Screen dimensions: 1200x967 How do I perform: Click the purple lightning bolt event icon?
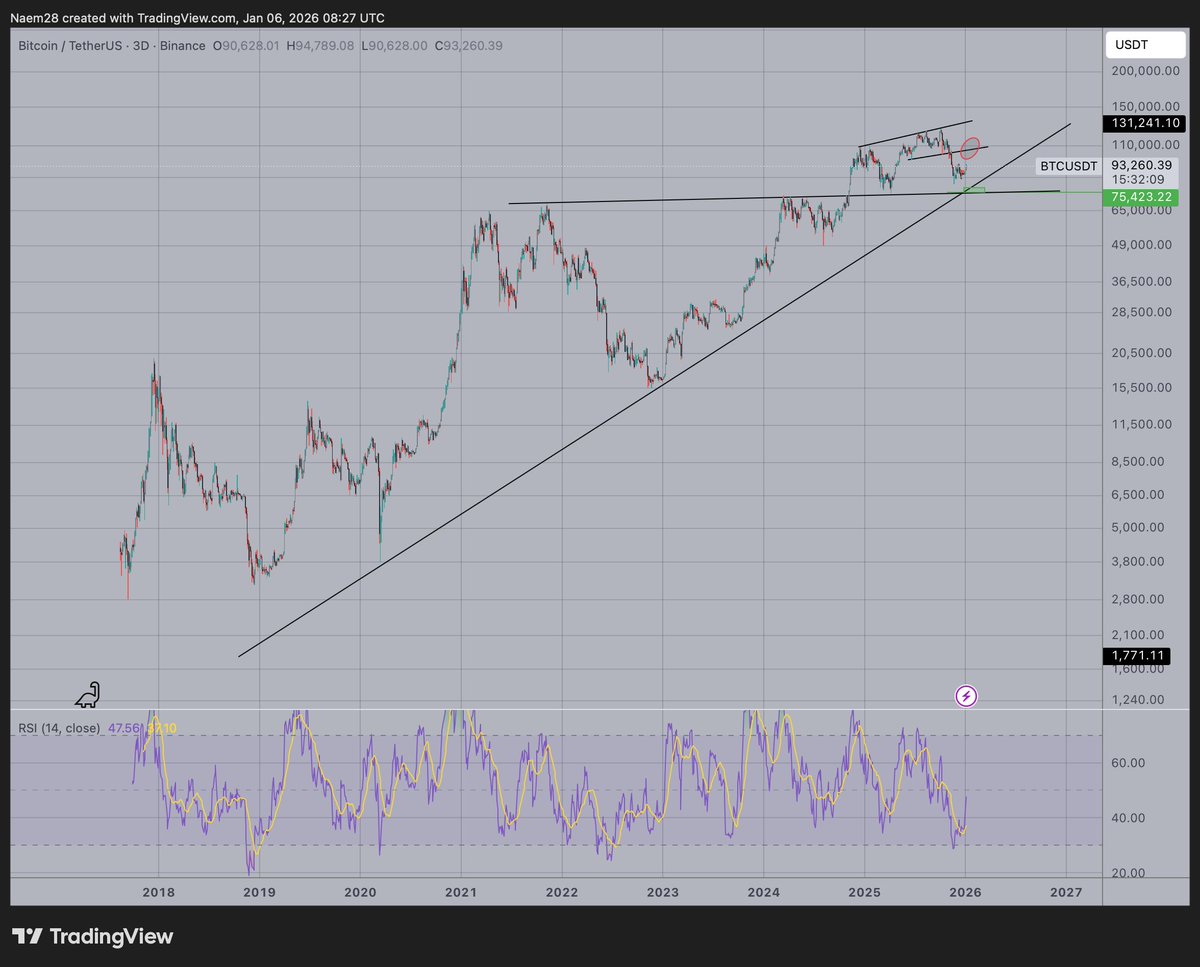(x=966, y=695)
